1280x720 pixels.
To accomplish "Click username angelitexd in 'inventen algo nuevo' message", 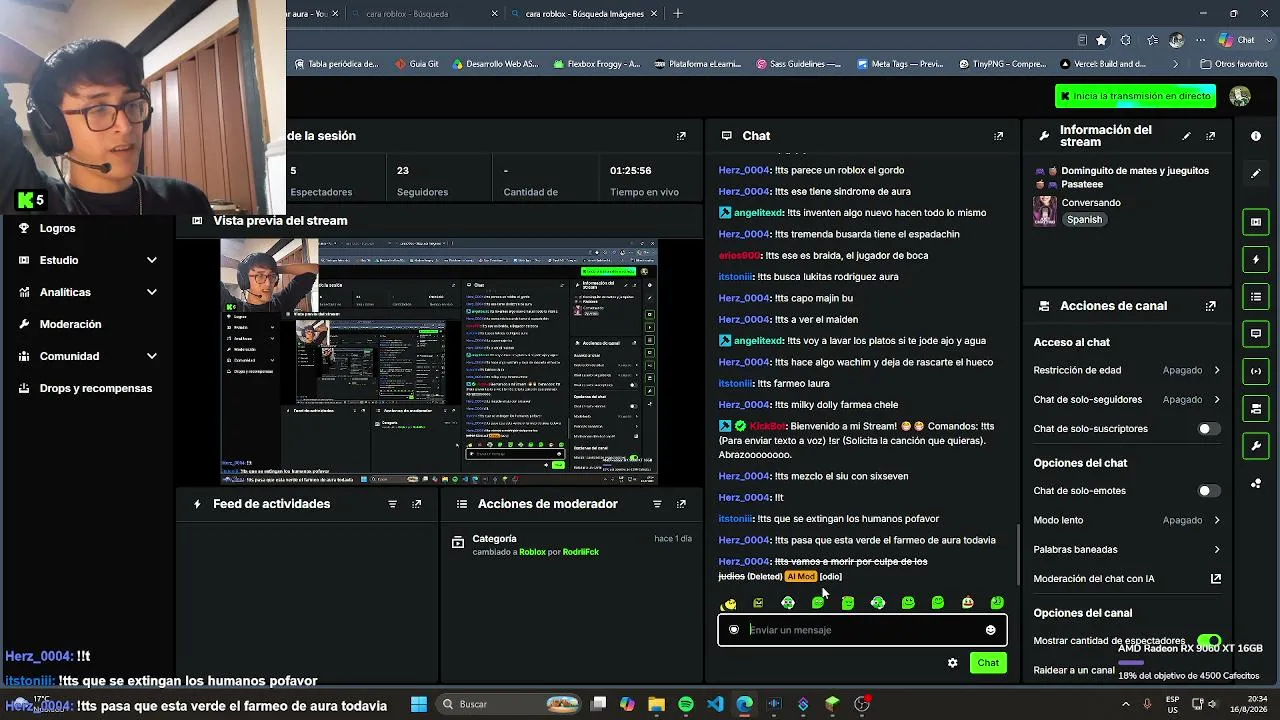I will point(758,213).
